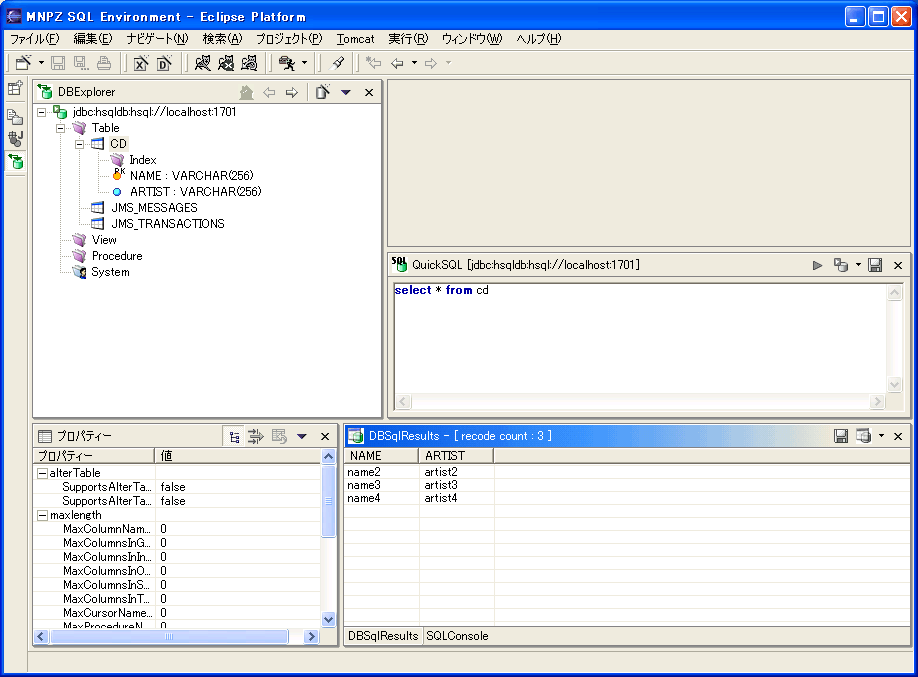Click the Back arrow in DBExplorer toolbar
918x677 pixels.
(269, 92)
